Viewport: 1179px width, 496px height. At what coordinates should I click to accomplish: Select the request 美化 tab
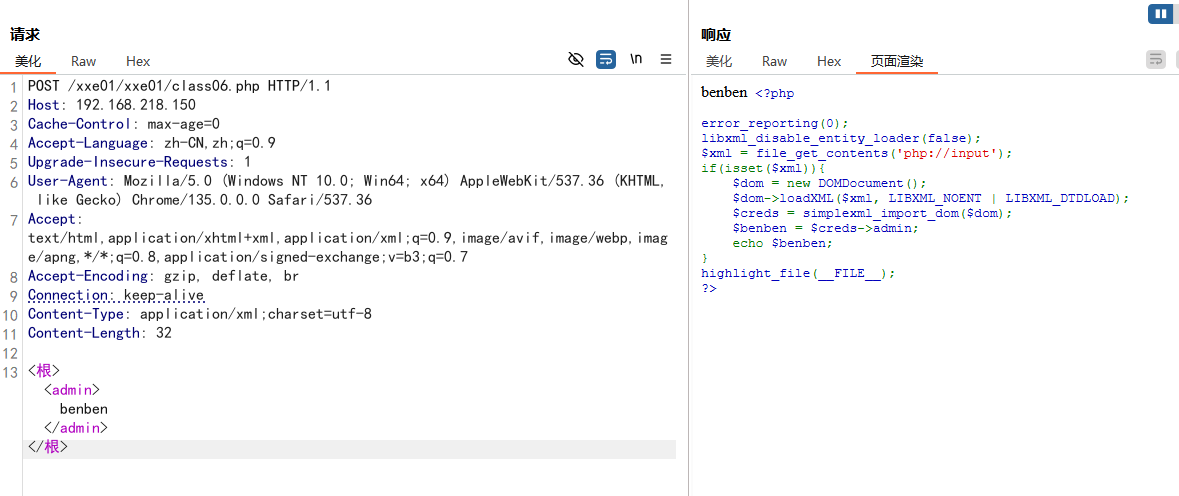coord(28,61)
